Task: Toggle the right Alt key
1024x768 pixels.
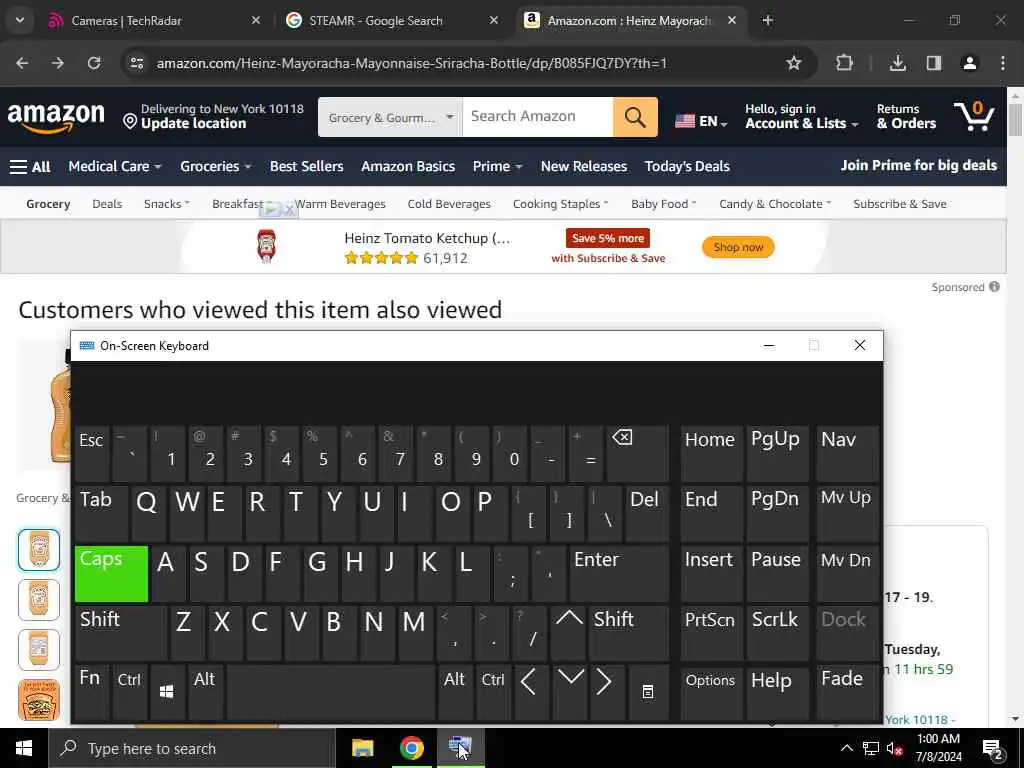Action: (455, 692)
